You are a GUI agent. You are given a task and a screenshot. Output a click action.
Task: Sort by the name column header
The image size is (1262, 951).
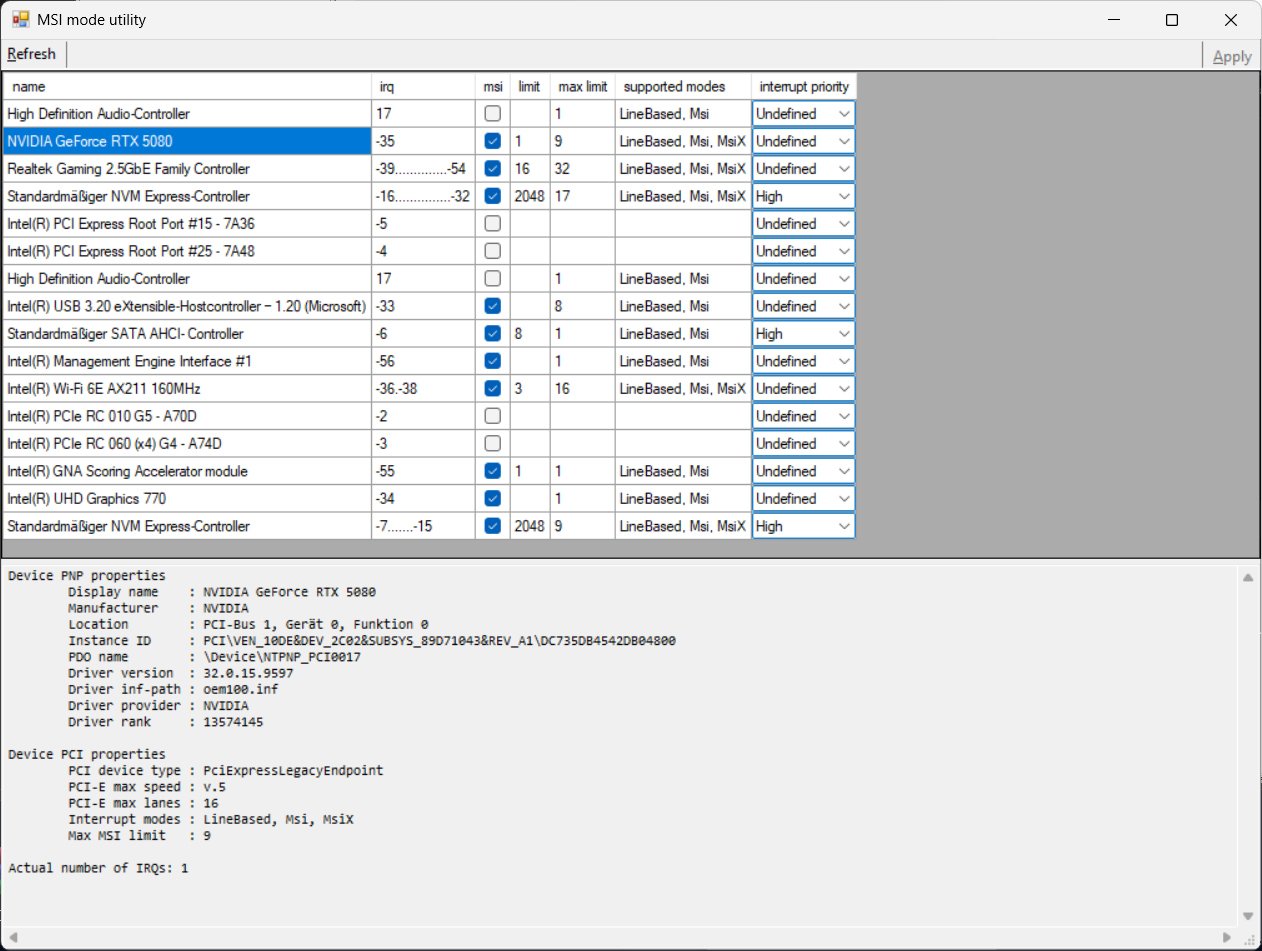coord(187,86)
